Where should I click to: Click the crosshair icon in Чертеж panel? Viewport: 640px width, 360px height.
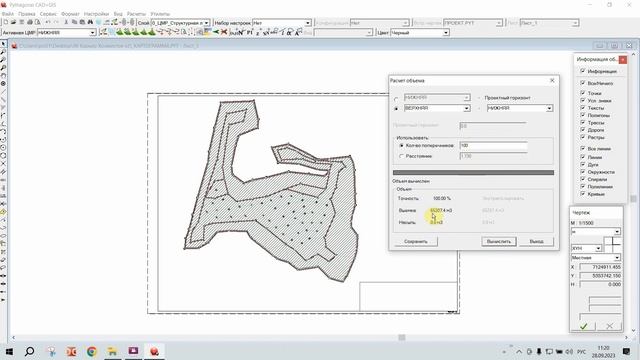613,244
